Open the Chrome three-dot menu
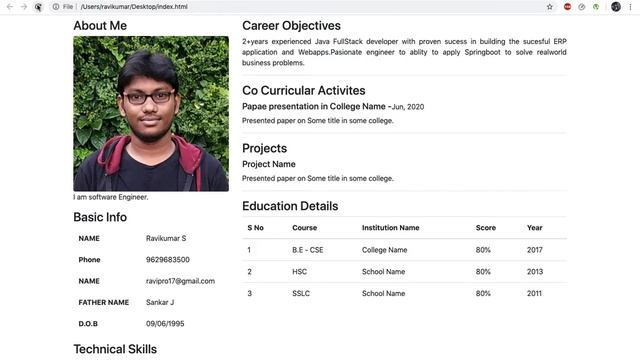Viewport: 640px width, 360px height. [630, 7]
